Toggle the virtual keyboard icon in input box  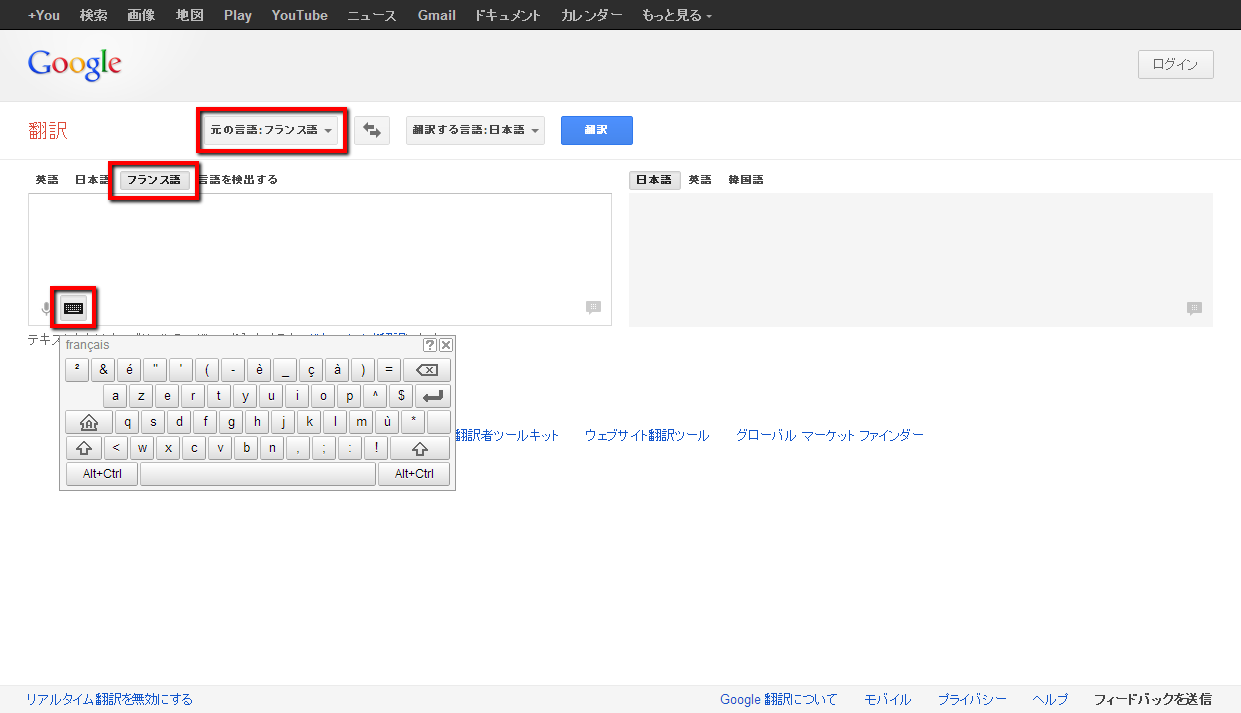[x=74, y=308]
